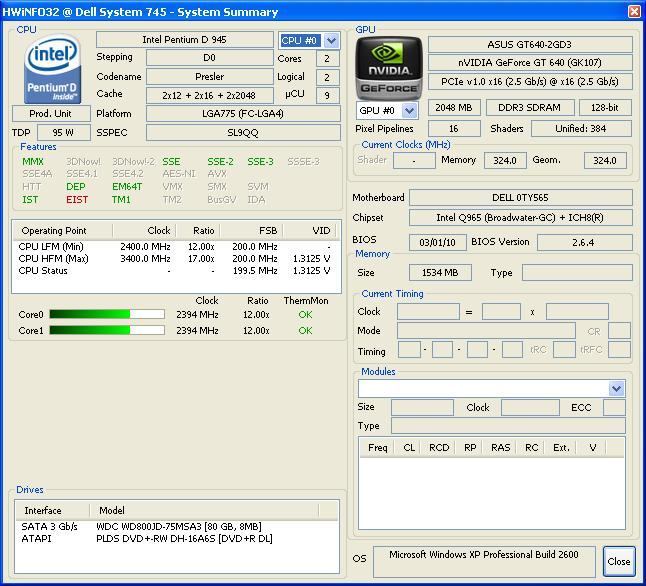The width and height of the screenshot is (646, 586).
Task: Click the memory size 1534 MB field
Action: coord(440,273)
